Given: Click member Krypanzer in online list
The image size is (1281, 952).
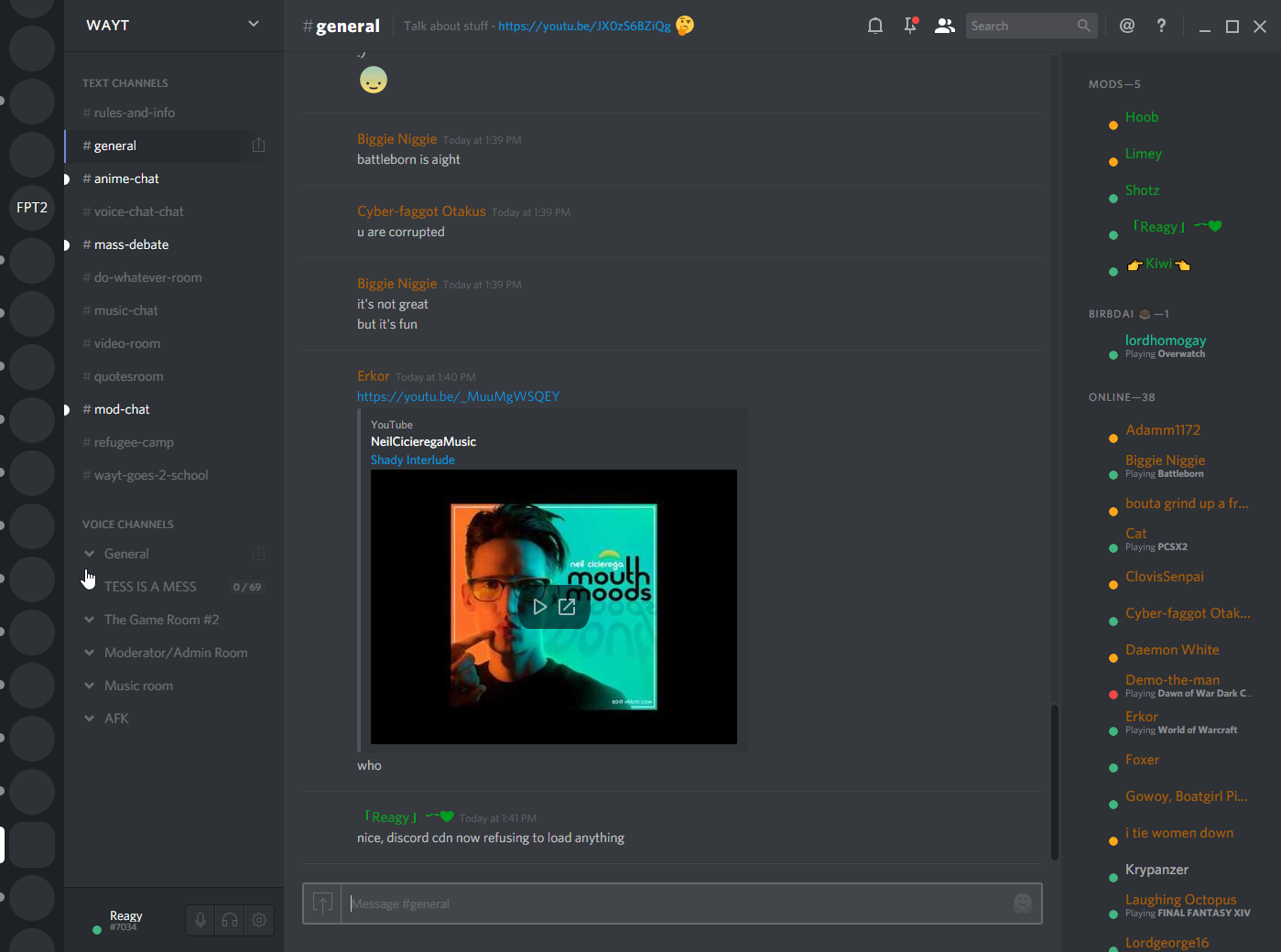Looking at the screenshot, I should [1156, 870].
